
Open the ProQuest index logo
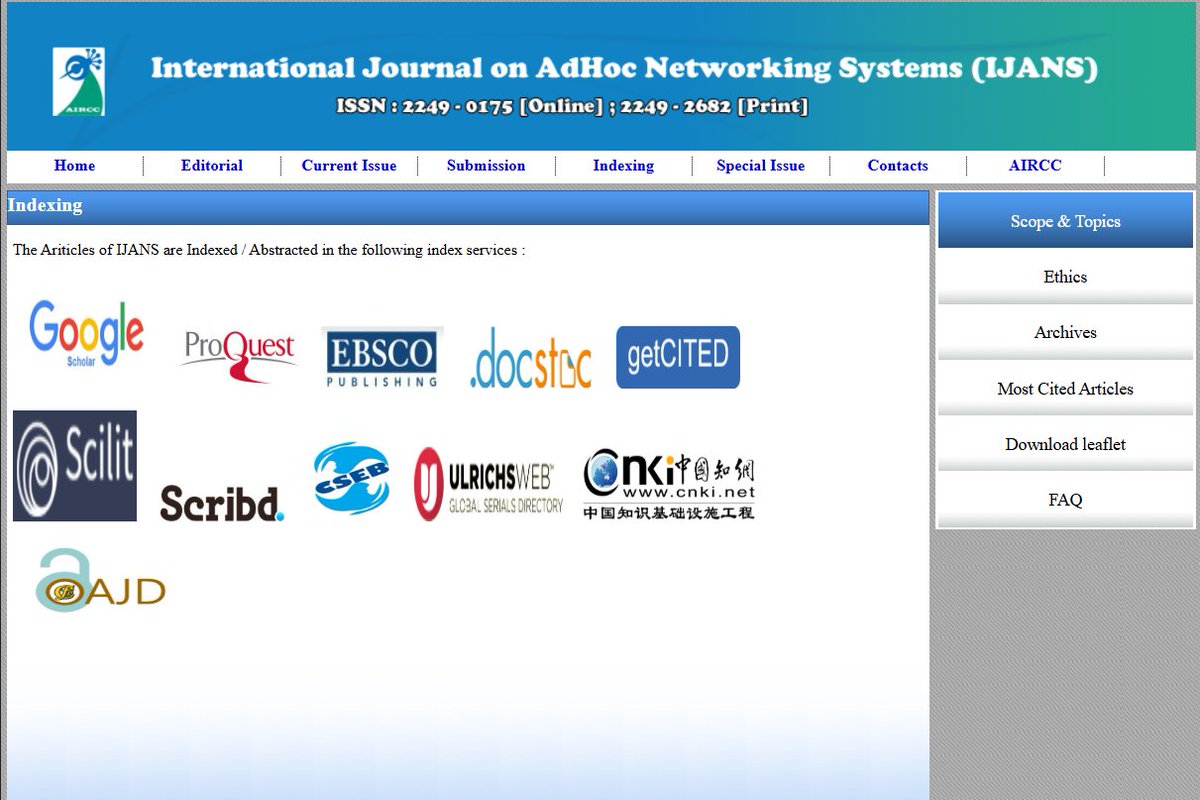click(240, 357)
